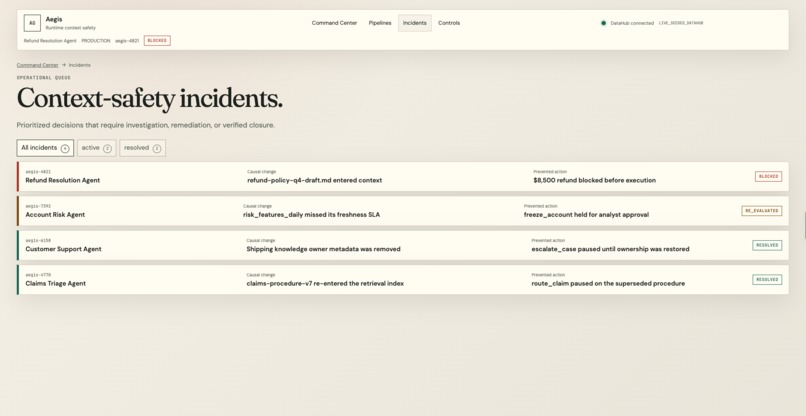
Task: Select the Incidents nav tab
Action: point(415,23)
